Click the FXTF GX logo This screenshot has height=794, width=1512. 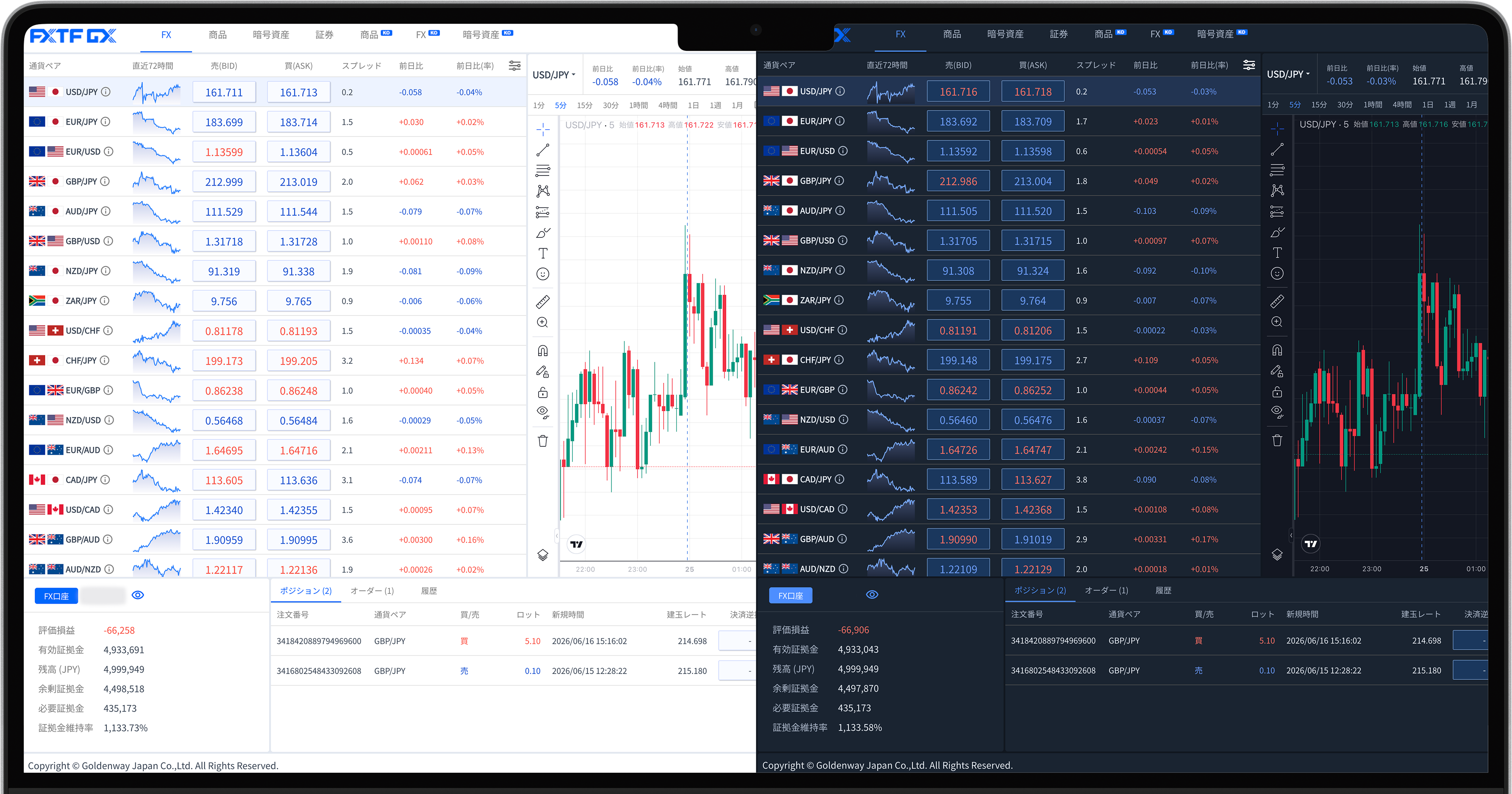(73, 36)
